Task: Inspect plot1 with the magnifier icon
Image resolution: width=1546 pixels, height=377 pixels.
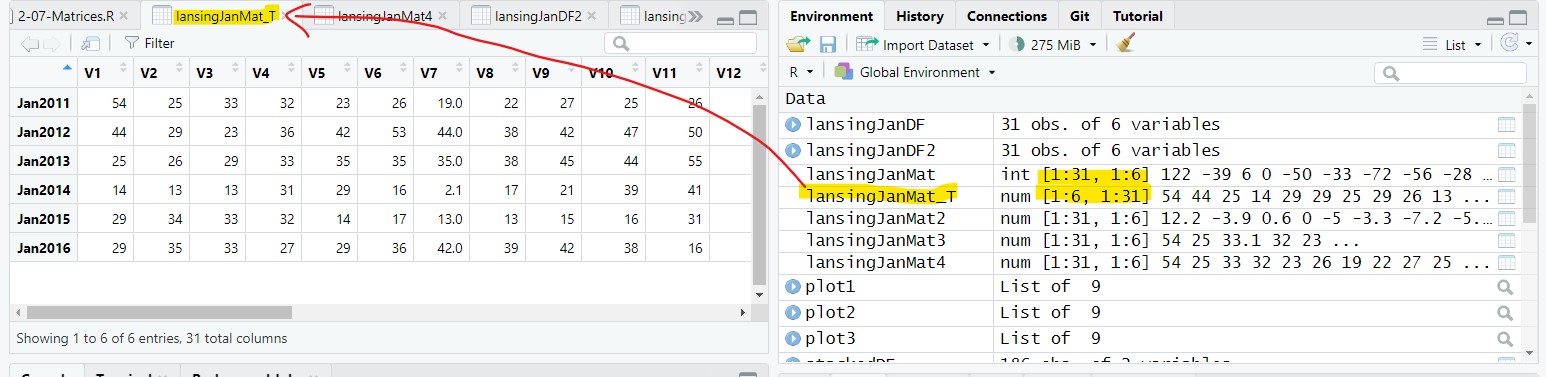Action: (x=1506, y=287)
